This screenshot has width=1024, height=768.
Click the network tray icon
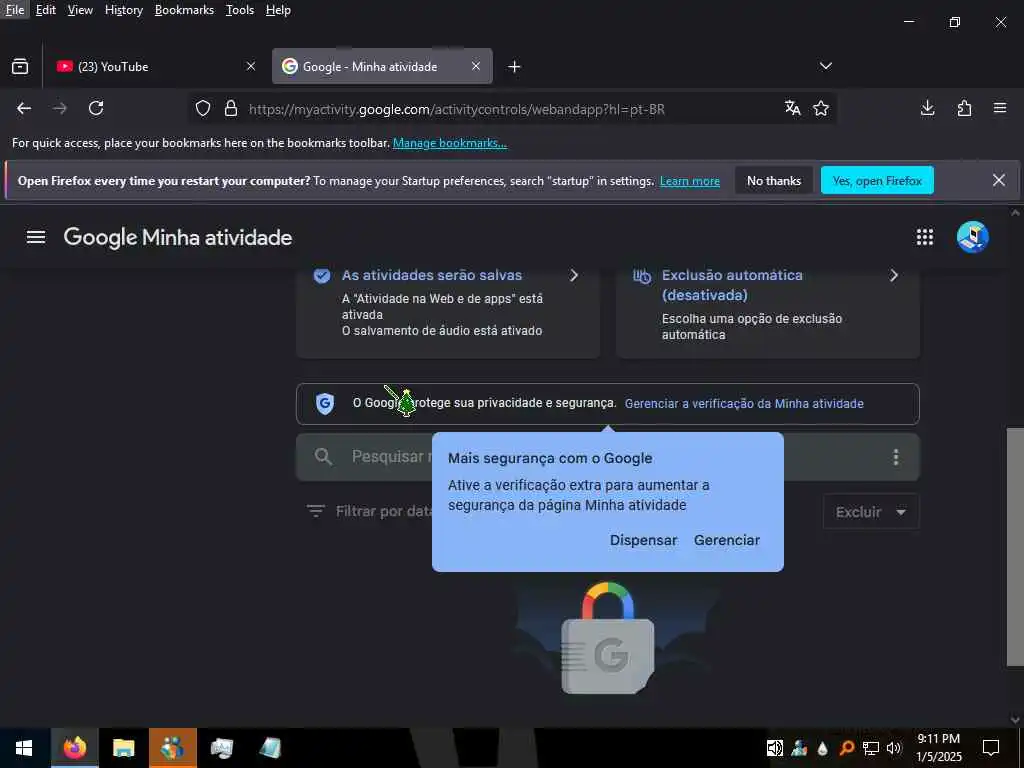tap(871, 748)
